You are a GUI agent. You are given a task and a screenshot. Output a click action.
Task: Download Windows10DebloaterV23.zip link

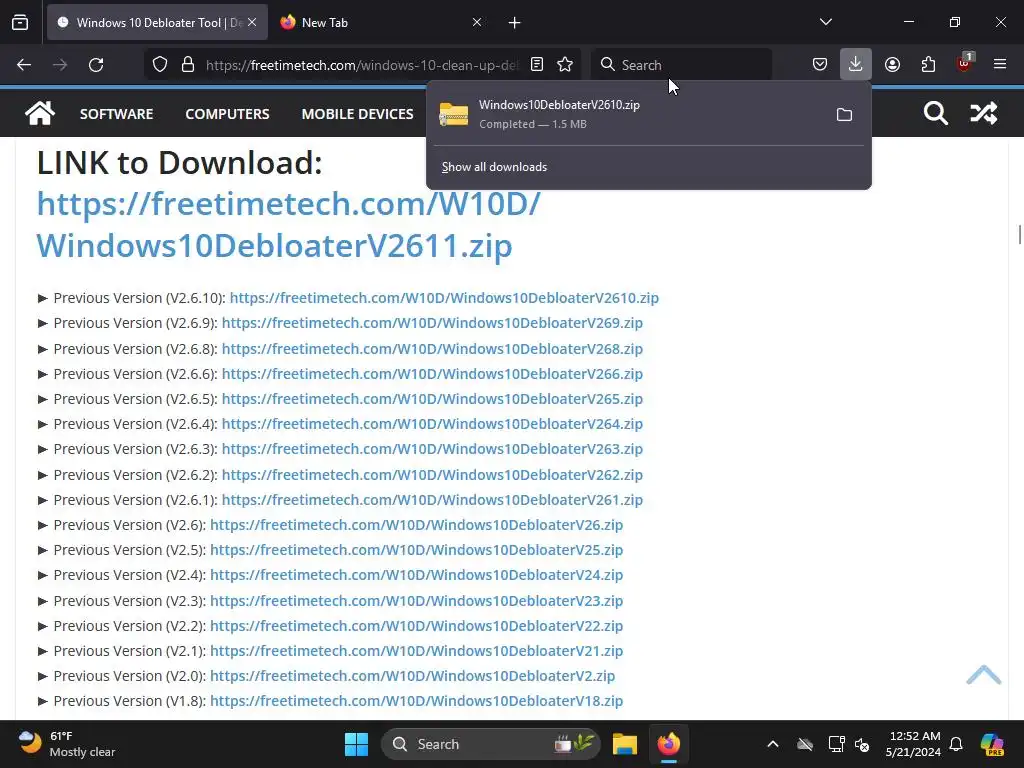point(417,601)
